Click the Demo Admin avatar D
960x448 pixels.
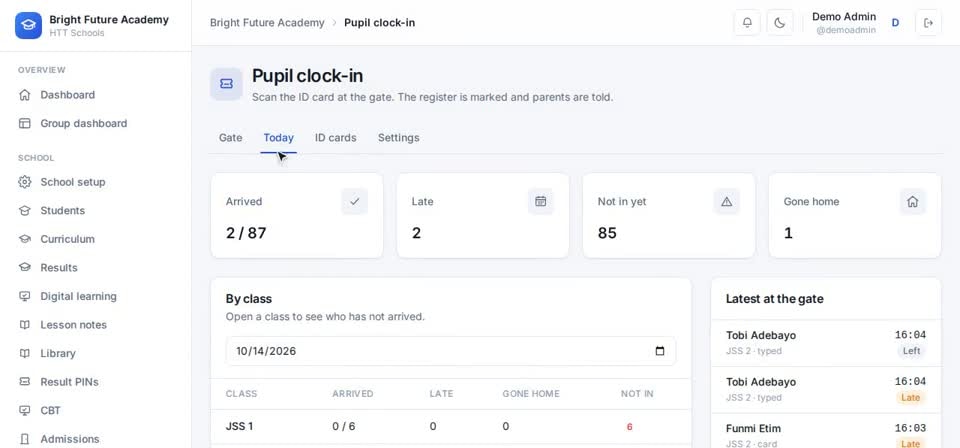click(895, 23)
